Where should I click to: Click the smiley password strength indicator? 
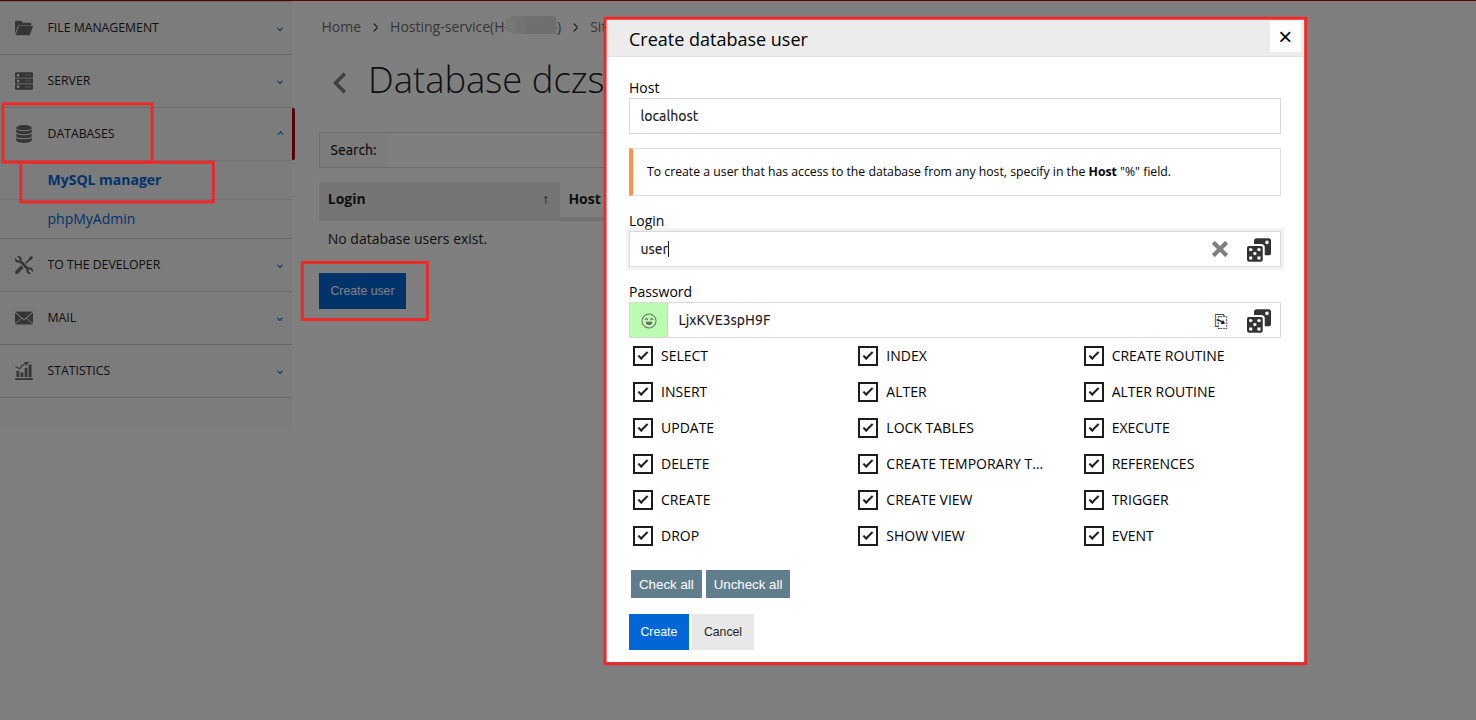tap(648, 321)
